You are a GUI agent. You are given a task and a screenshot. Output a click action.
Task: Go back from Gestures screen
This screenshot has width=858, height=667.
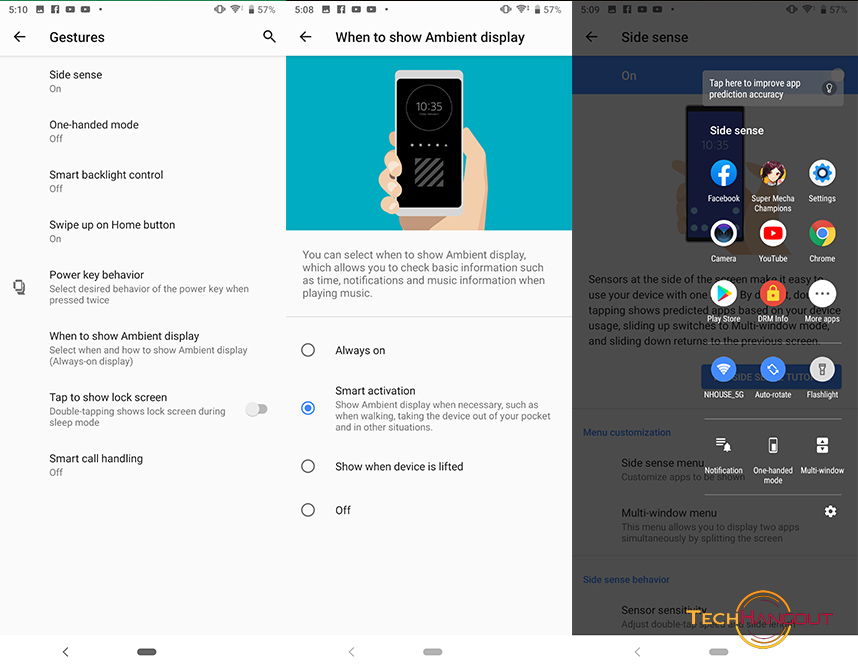pos(20,37)
